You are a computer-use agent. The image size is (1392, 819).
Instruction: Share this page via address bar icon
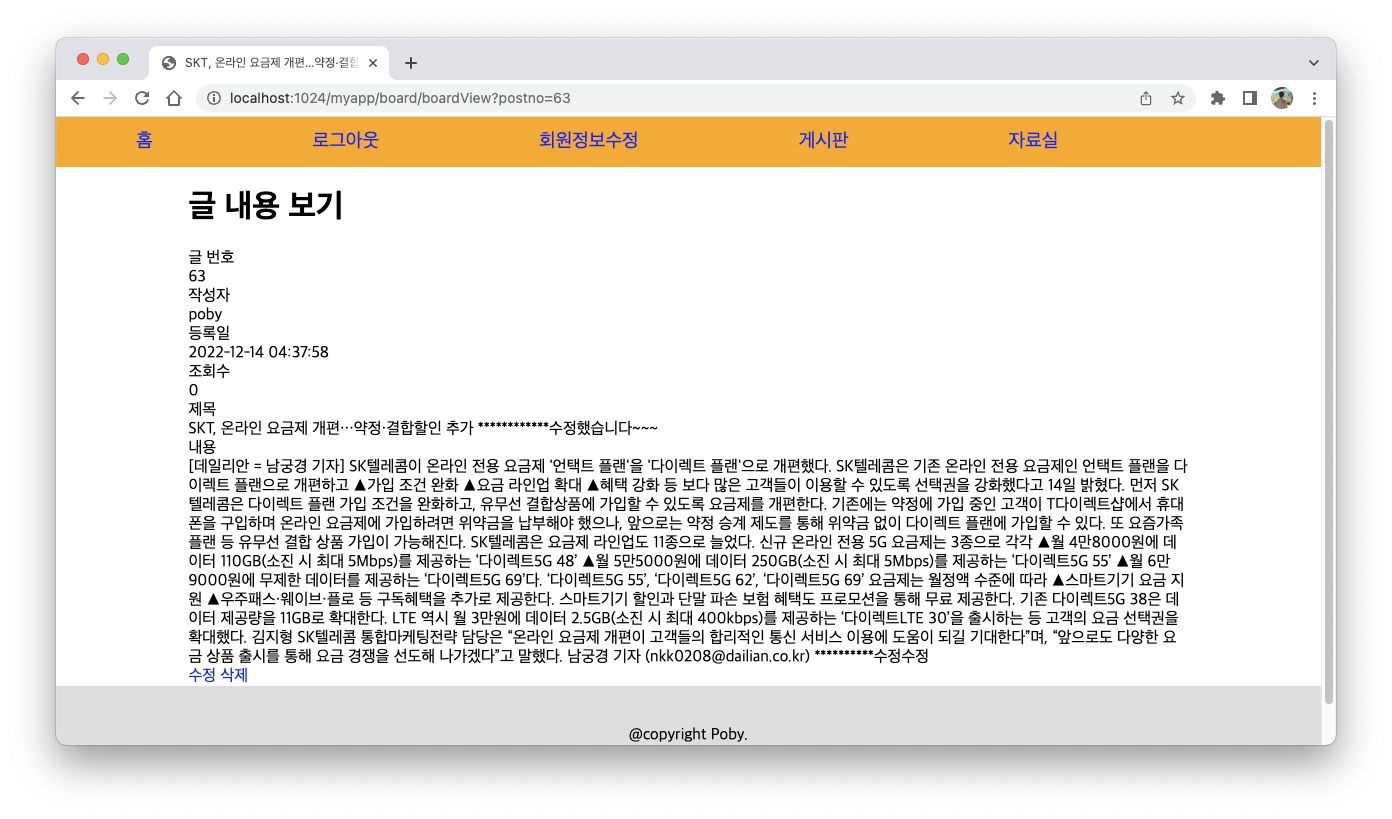[x=1146, y=98]
